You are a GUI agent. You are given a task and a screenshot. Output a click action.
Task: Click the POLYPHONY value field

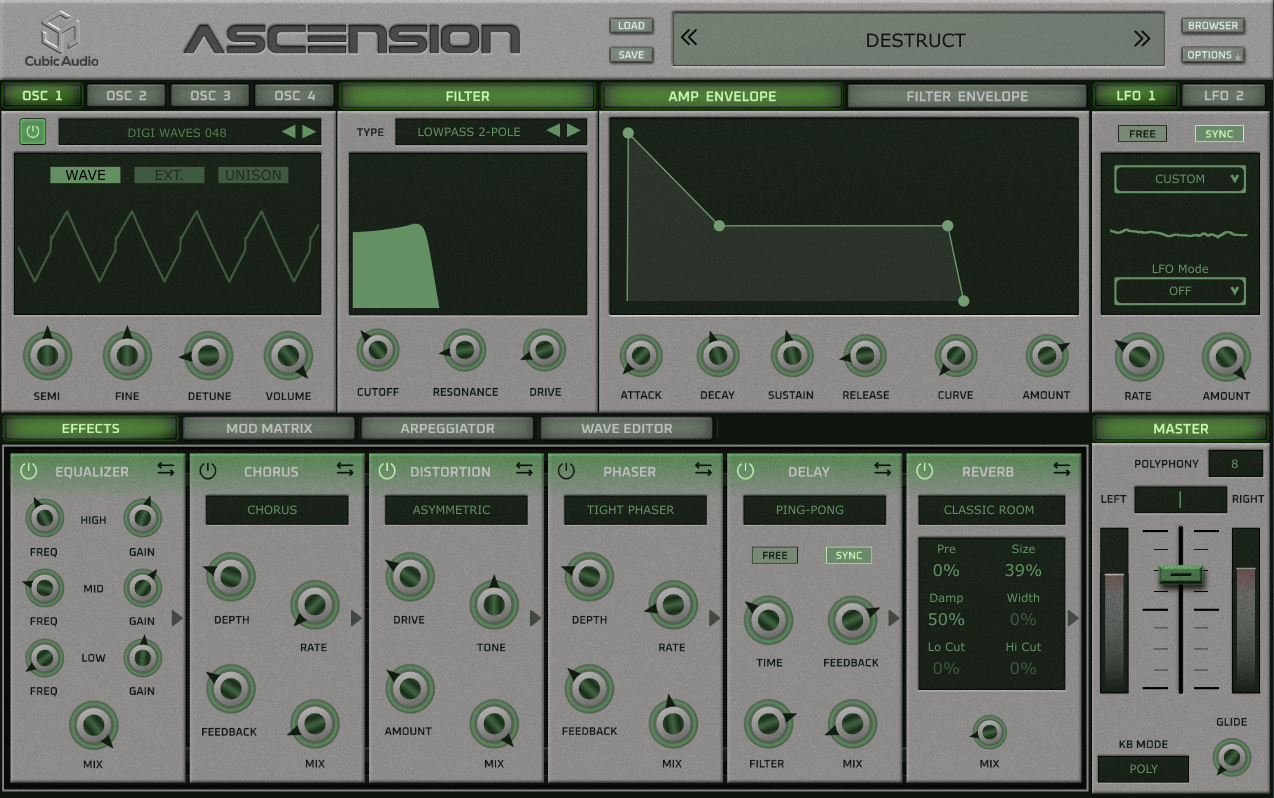point(1235,464)
